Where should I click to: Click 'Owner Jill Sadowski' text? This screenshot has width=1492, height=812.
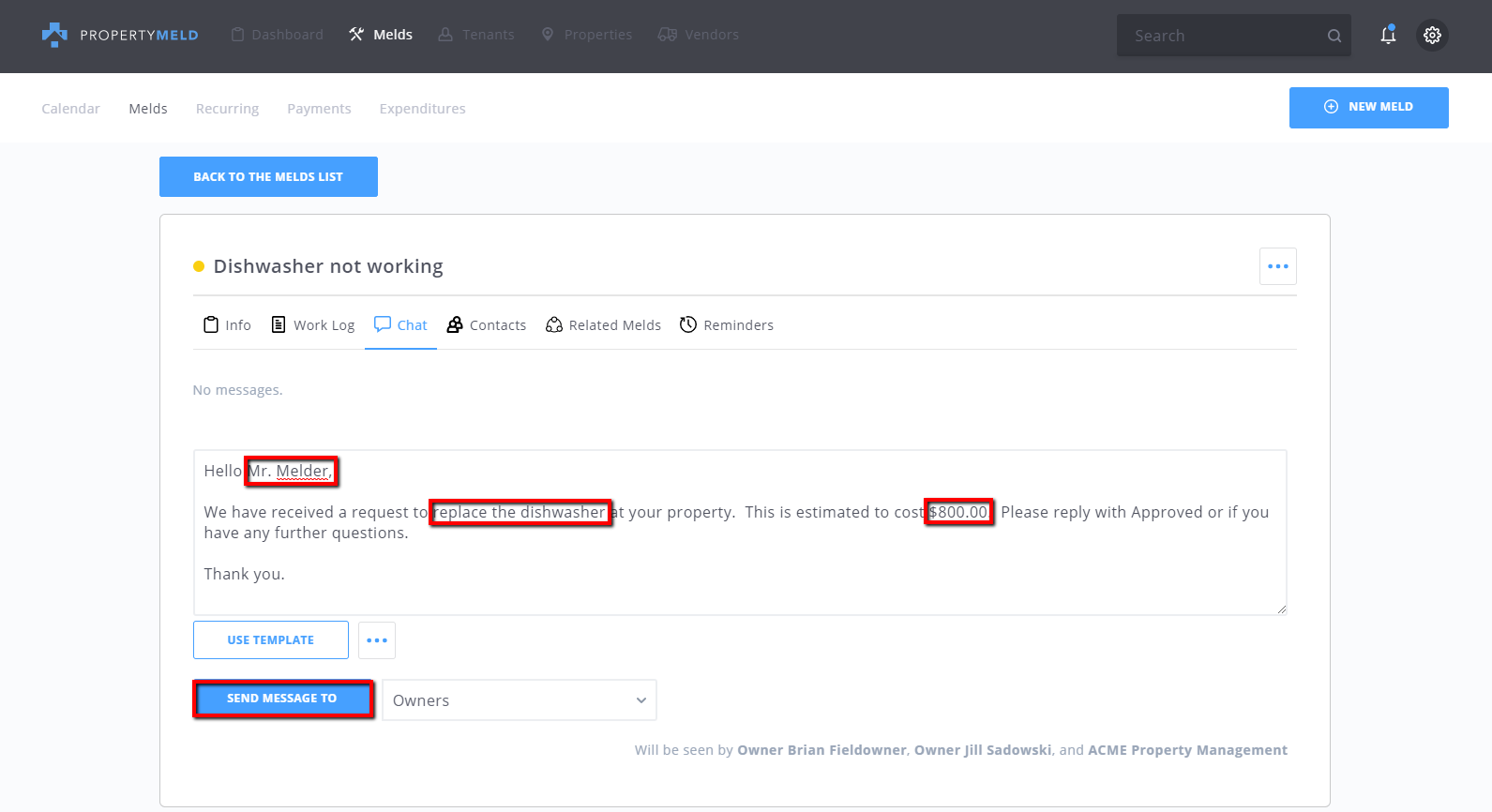tap(983, 750)
